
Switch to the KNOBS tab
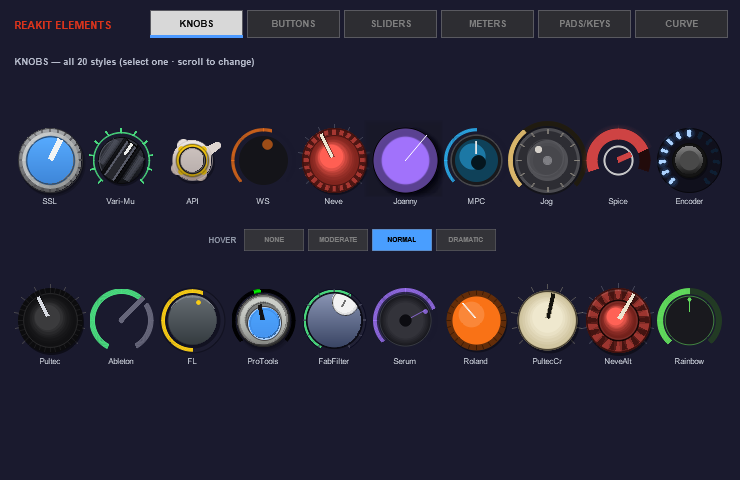[196, 24]
